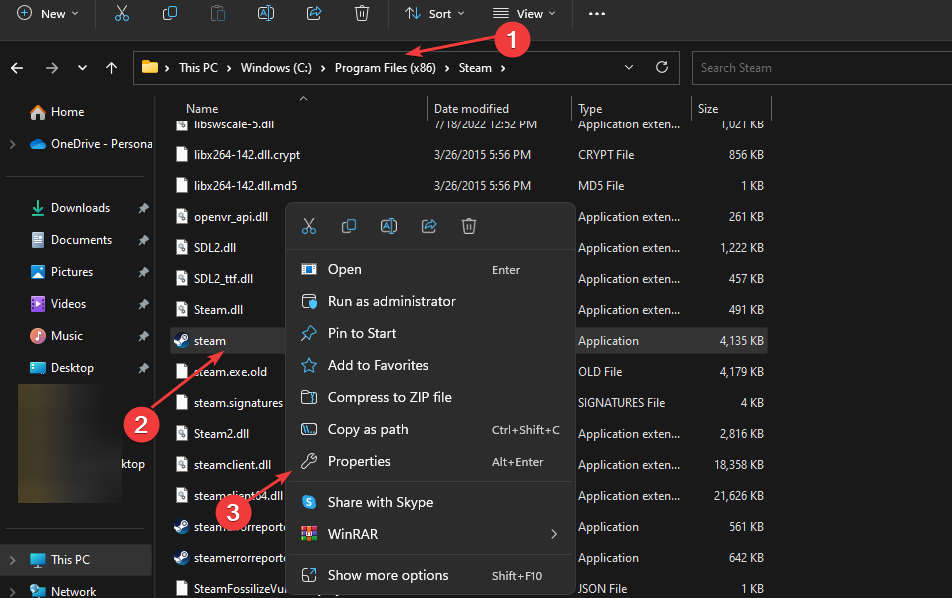Expand the WinRAR submenu arrow
This screenshot has width=952, height=598.
(554, 534)
